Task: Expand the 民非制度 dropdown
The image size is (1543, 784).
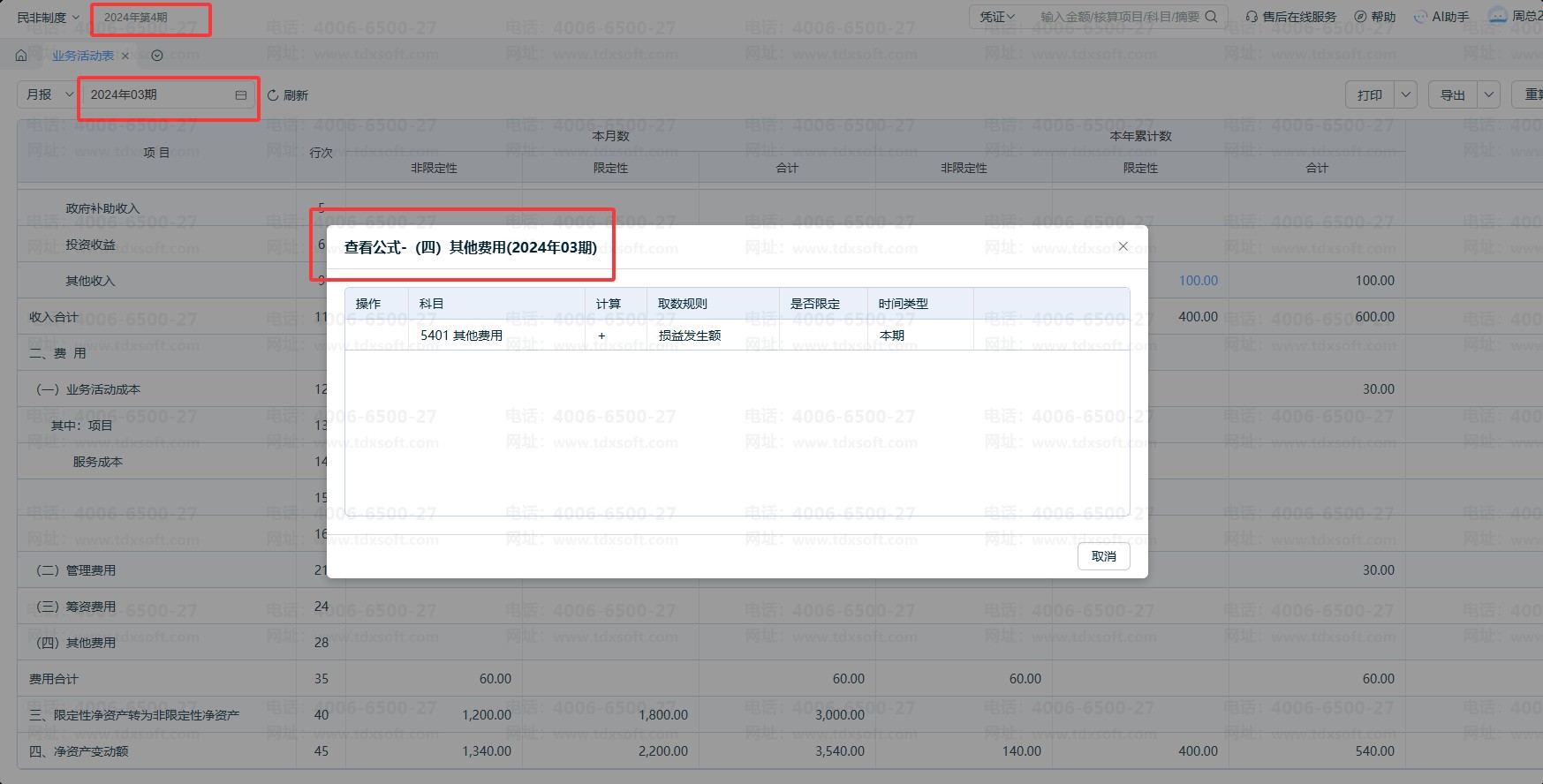Action: (x=49, y=17)
